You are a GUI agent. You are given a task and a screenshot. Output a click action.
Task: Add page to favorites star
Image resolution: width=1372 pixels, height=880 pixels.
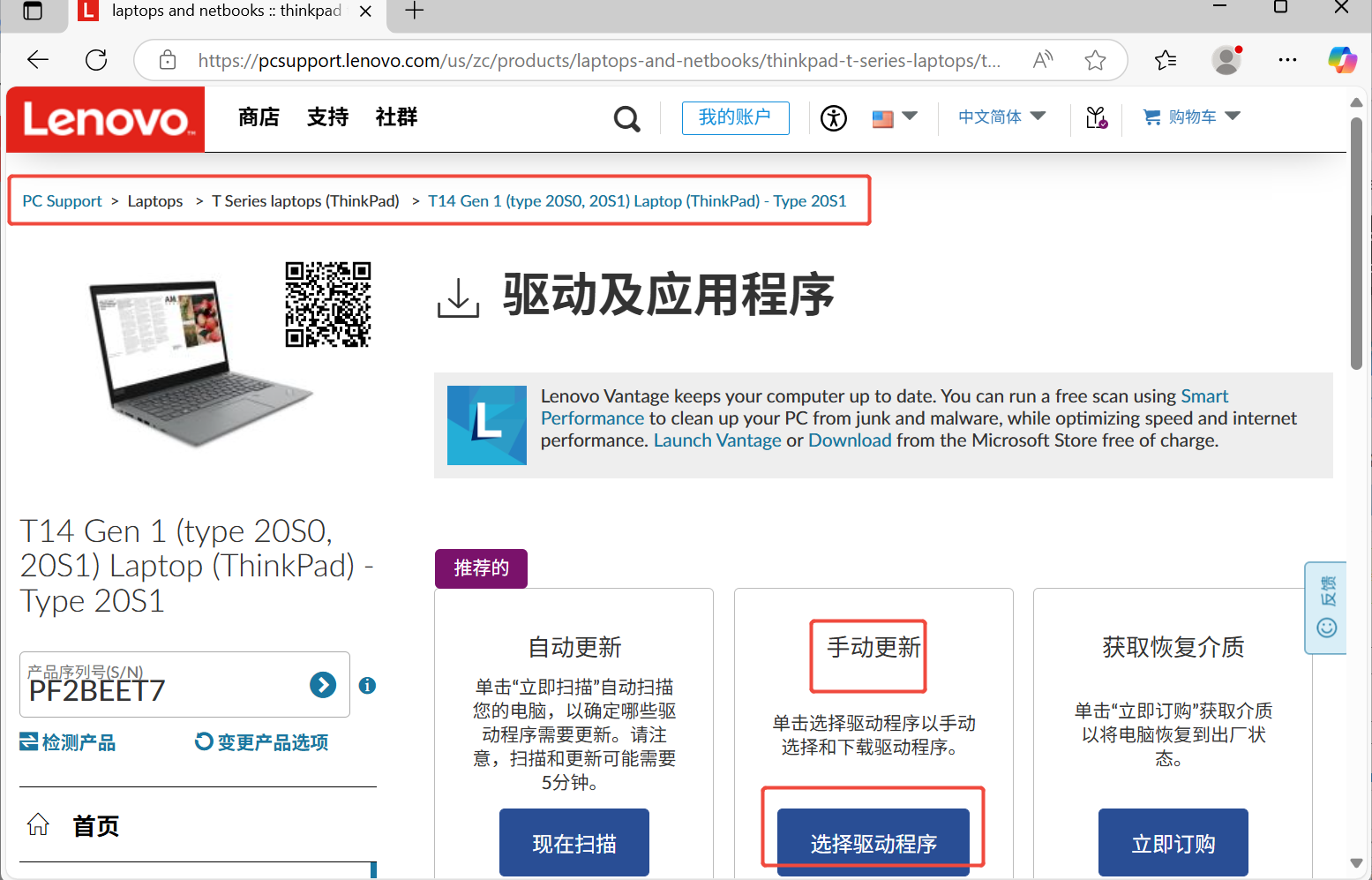(1095, 60)
